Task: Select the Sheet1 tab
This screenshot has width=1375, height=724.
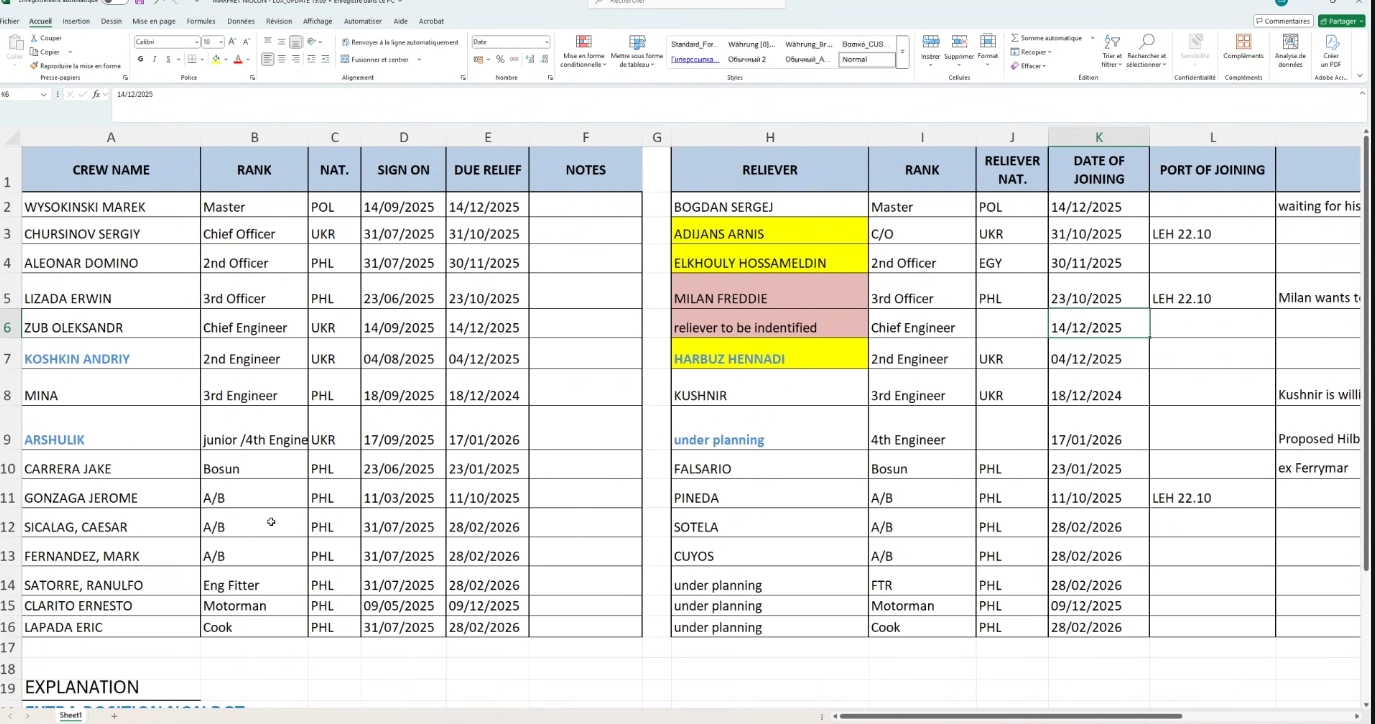Action: click(70, 714)
